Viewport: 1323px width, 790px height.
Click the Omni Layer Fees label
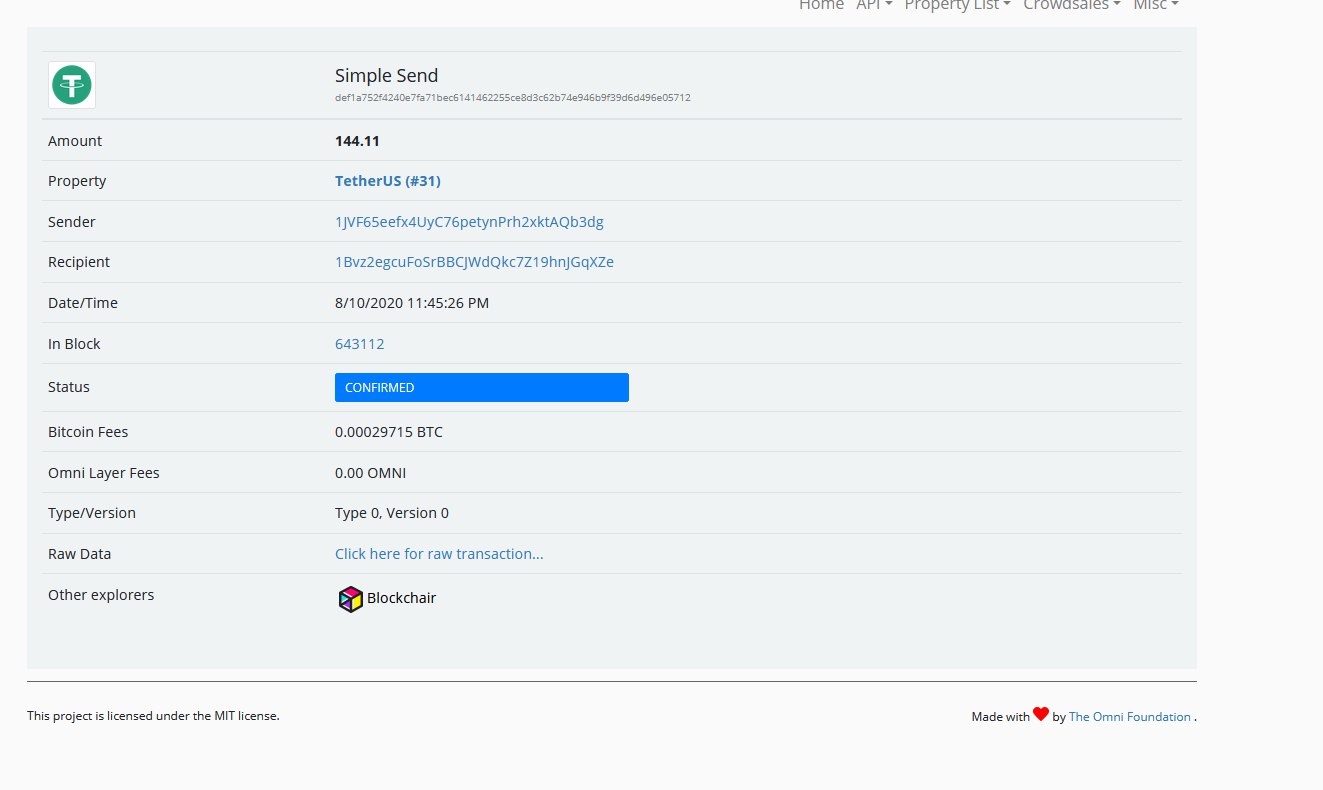(x=104, y=473)
